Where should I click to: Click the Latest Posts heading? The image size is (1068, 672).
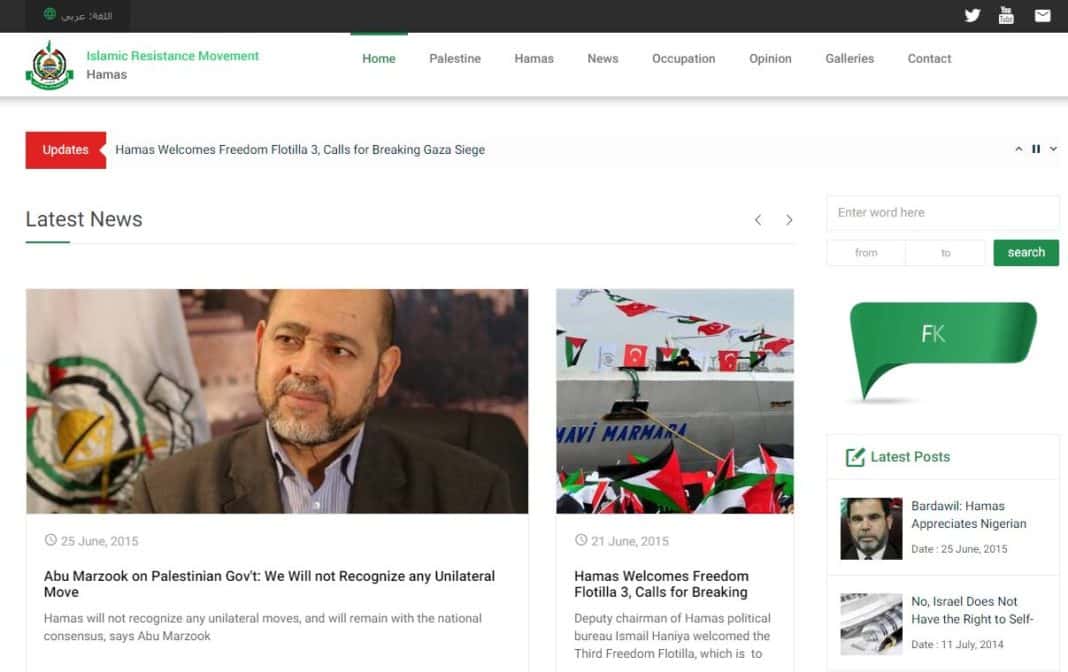coord(910,457)
